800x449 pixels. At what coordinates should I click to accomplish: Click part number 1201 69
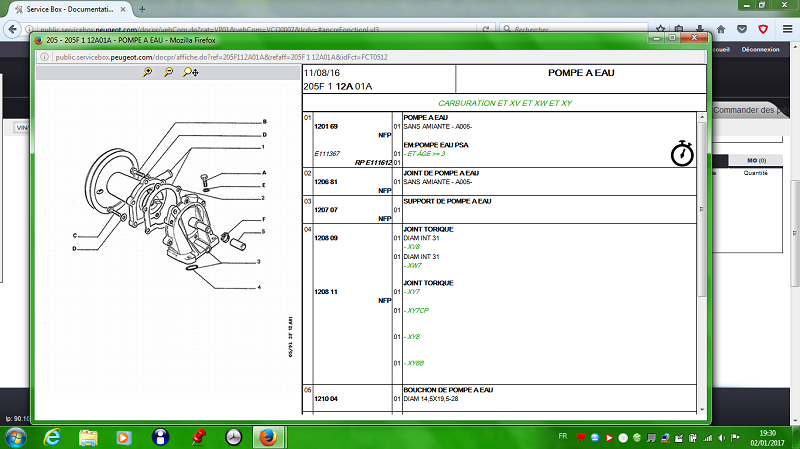[326, 127]
